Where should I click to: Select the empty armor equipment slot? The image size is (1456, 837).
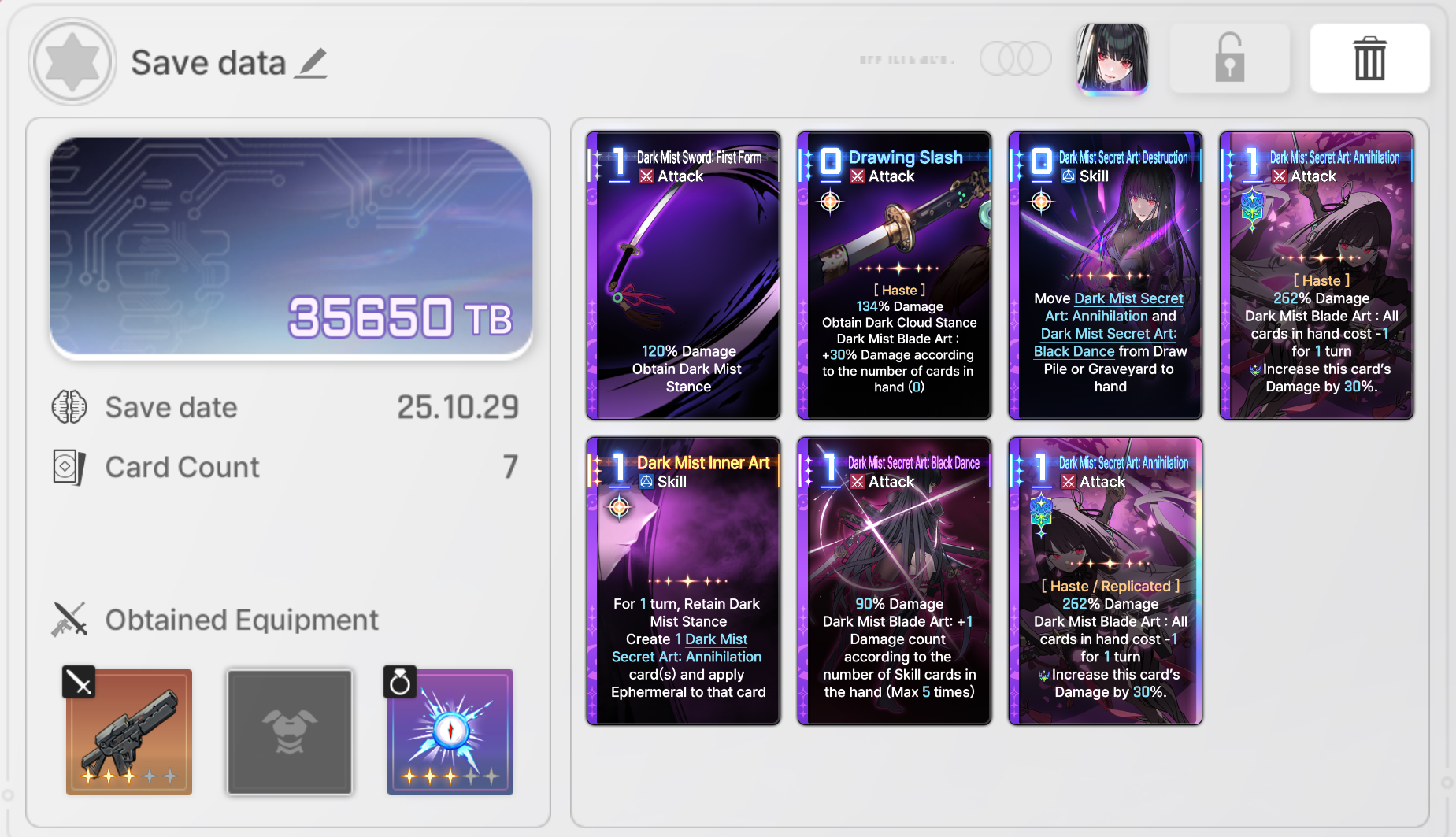pos(290,731)
